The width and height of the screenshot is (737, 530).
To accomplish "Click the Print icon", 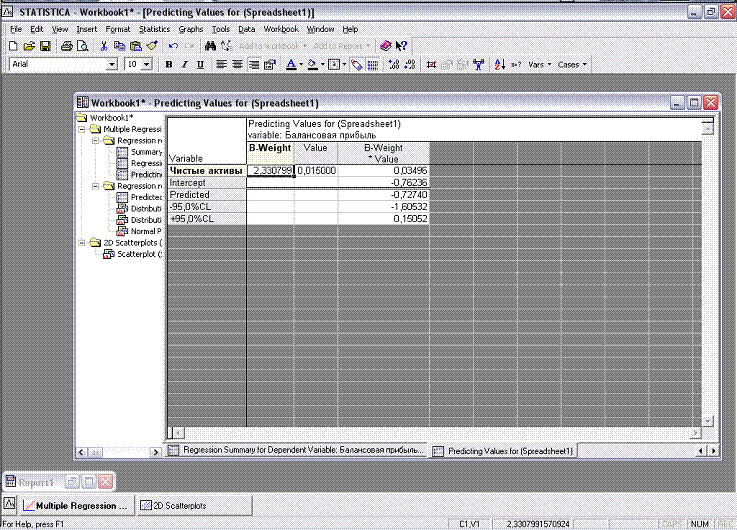I will coord(66,46).
